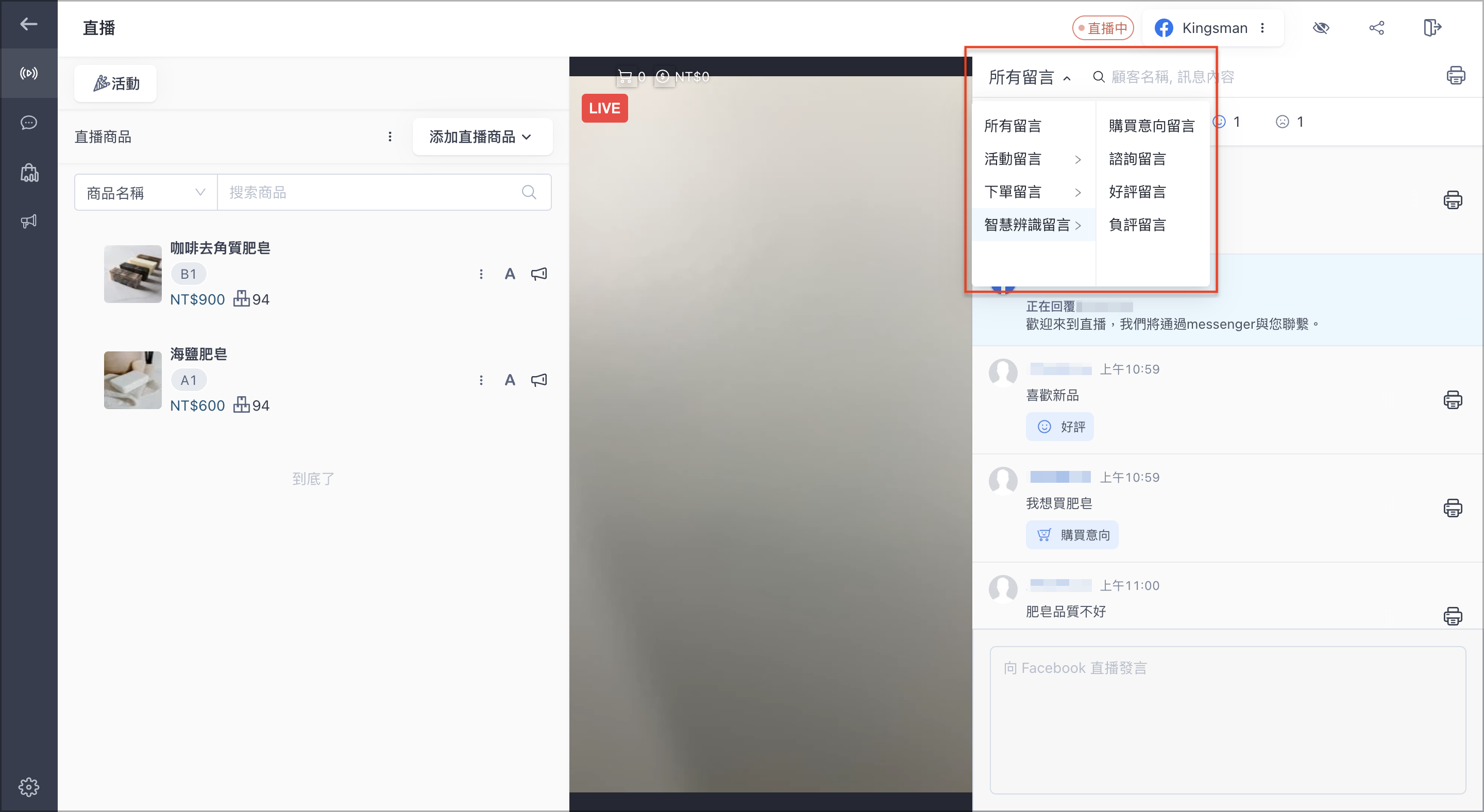Click the 喜歡新品 comment text
Screen dimensions: 1484x812
click(1052, 395)
